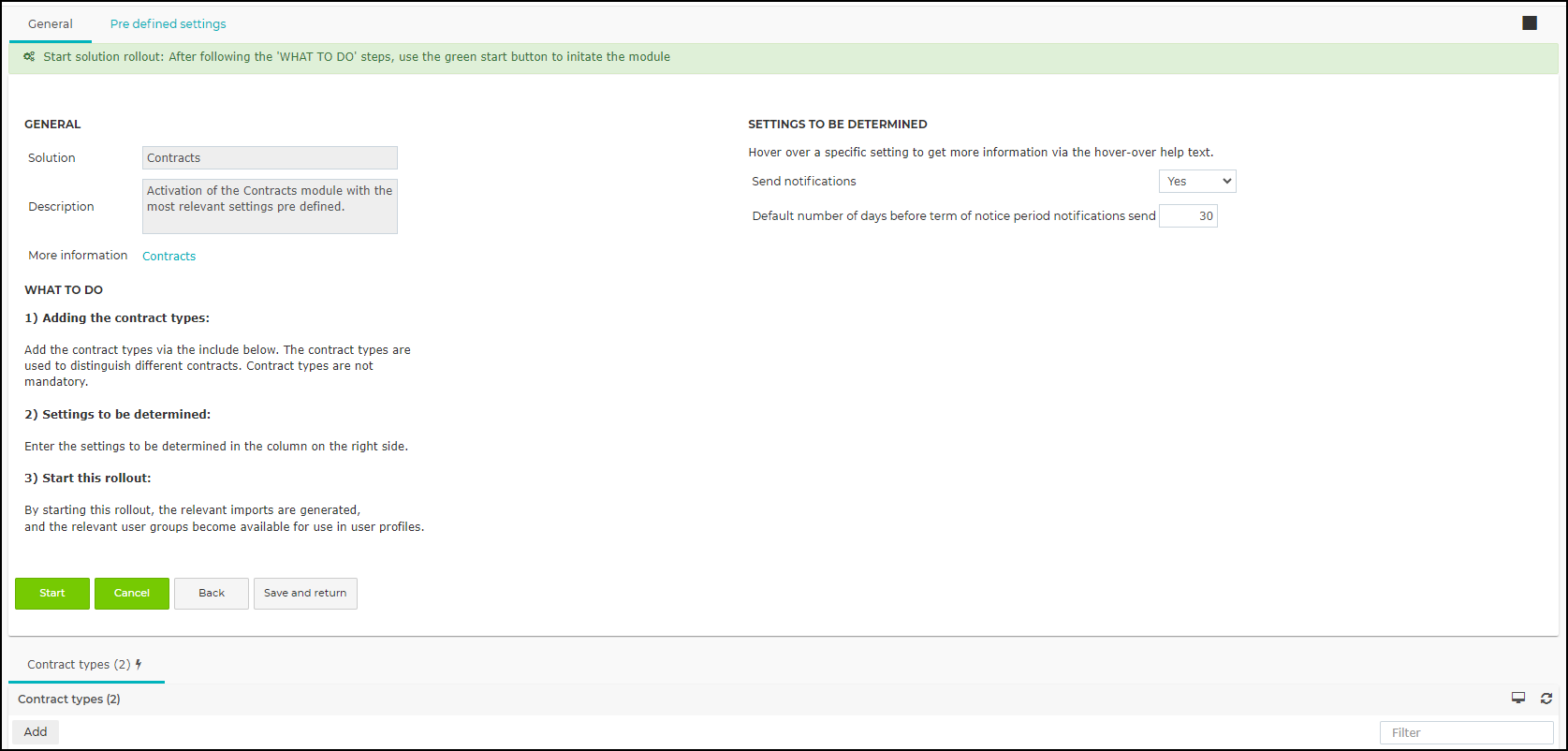
Task: Go back with the Back button
Action: point(212,594)
